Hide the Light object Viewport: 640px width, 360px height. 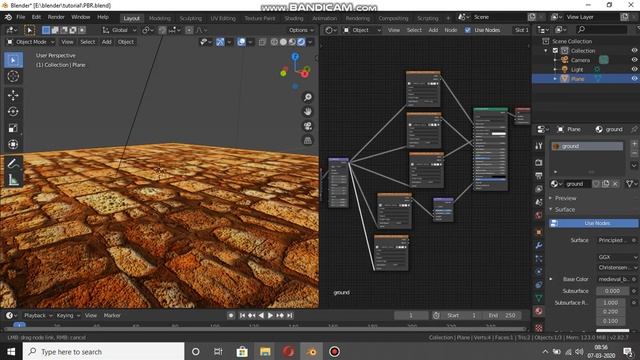[x=634, y=69]
